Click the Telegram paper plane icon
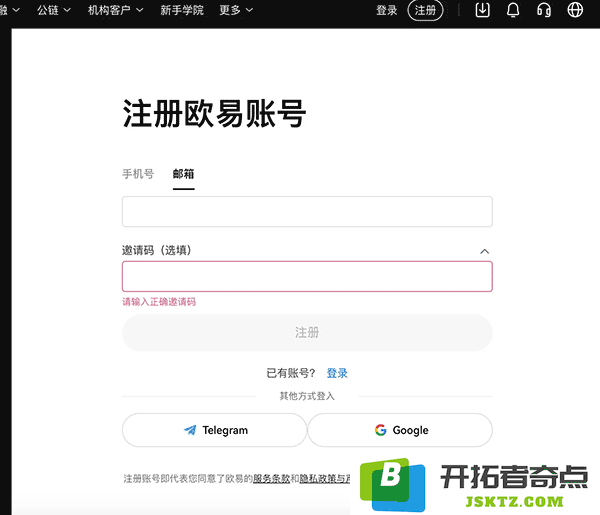Viewport: 600px width, 515px height. (x=190, y=430)
